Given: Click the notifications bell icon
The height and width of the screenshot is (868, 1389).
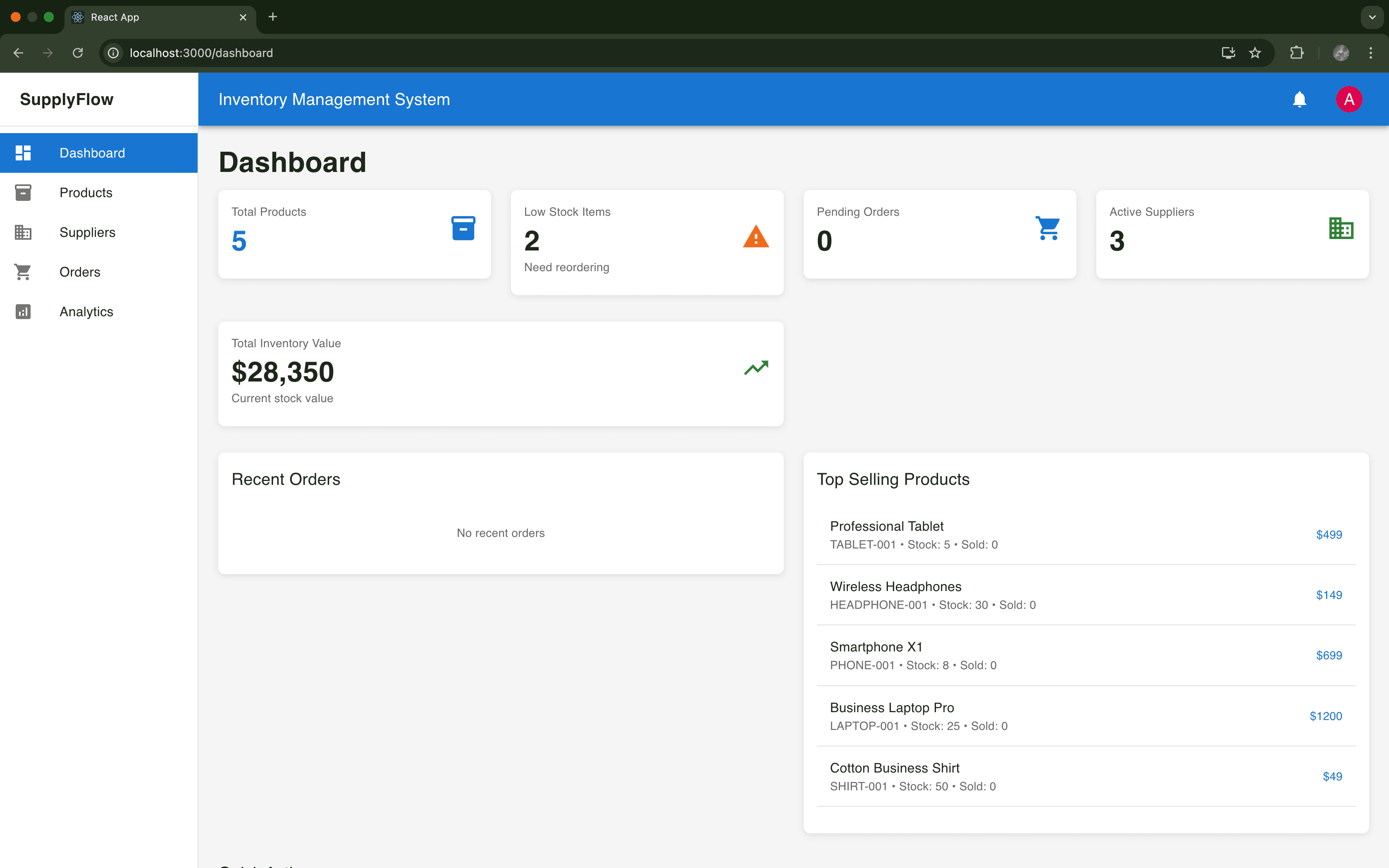Looking at the screenshot, I should 1299,99.
